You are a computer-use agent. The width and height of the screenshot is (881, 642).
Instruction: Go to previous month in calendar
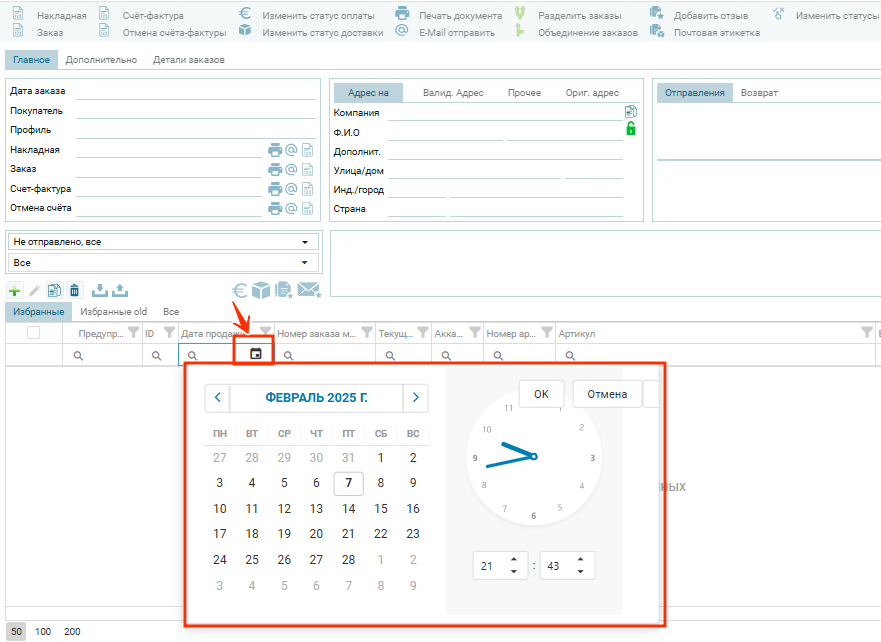click(x=218, y=398)
